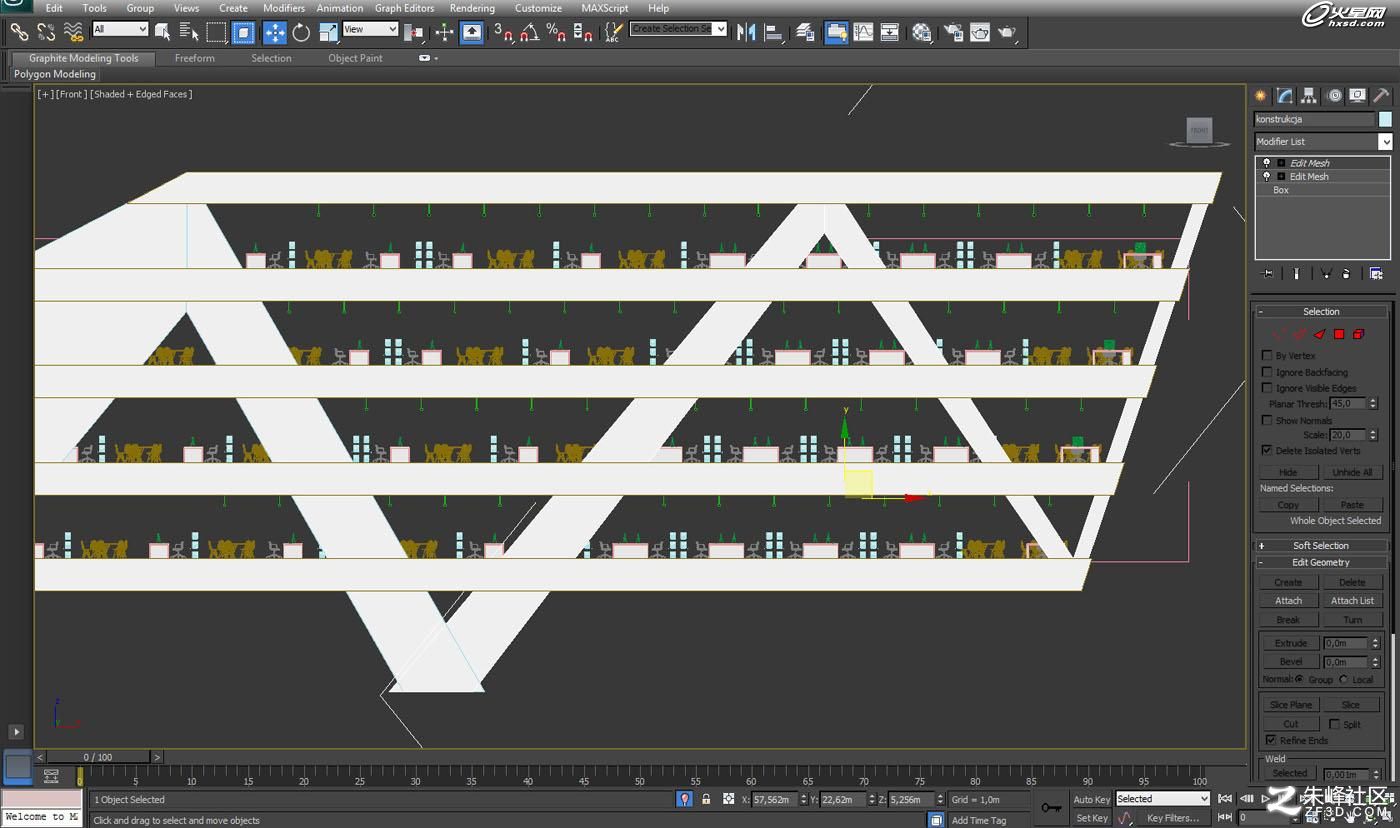Screen dimensions: 1400x828
Task: Enable the By Vertex checkbox
Action: click(1268, 356)
